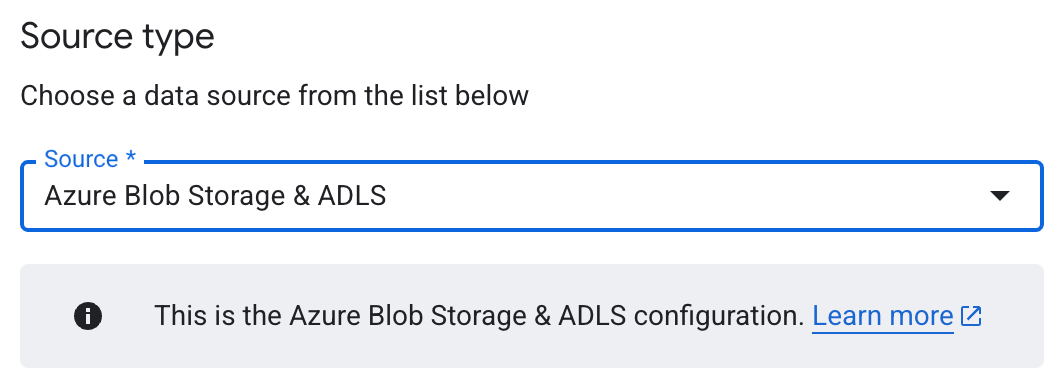Open the Source combo box
The image size is (1054, 374).
pyautogui.click(x=532, y=196)
